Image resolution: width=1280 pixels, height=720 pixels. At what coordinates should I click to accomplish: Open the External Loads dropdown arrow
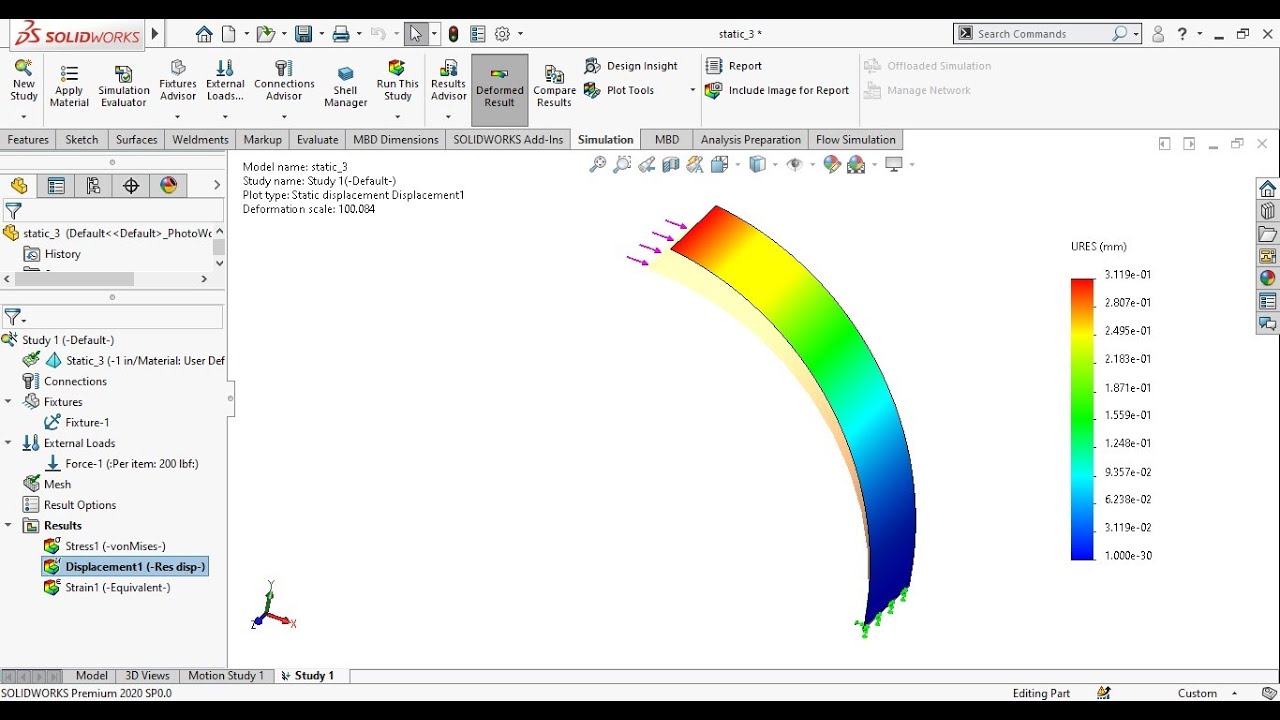(225, 116)
